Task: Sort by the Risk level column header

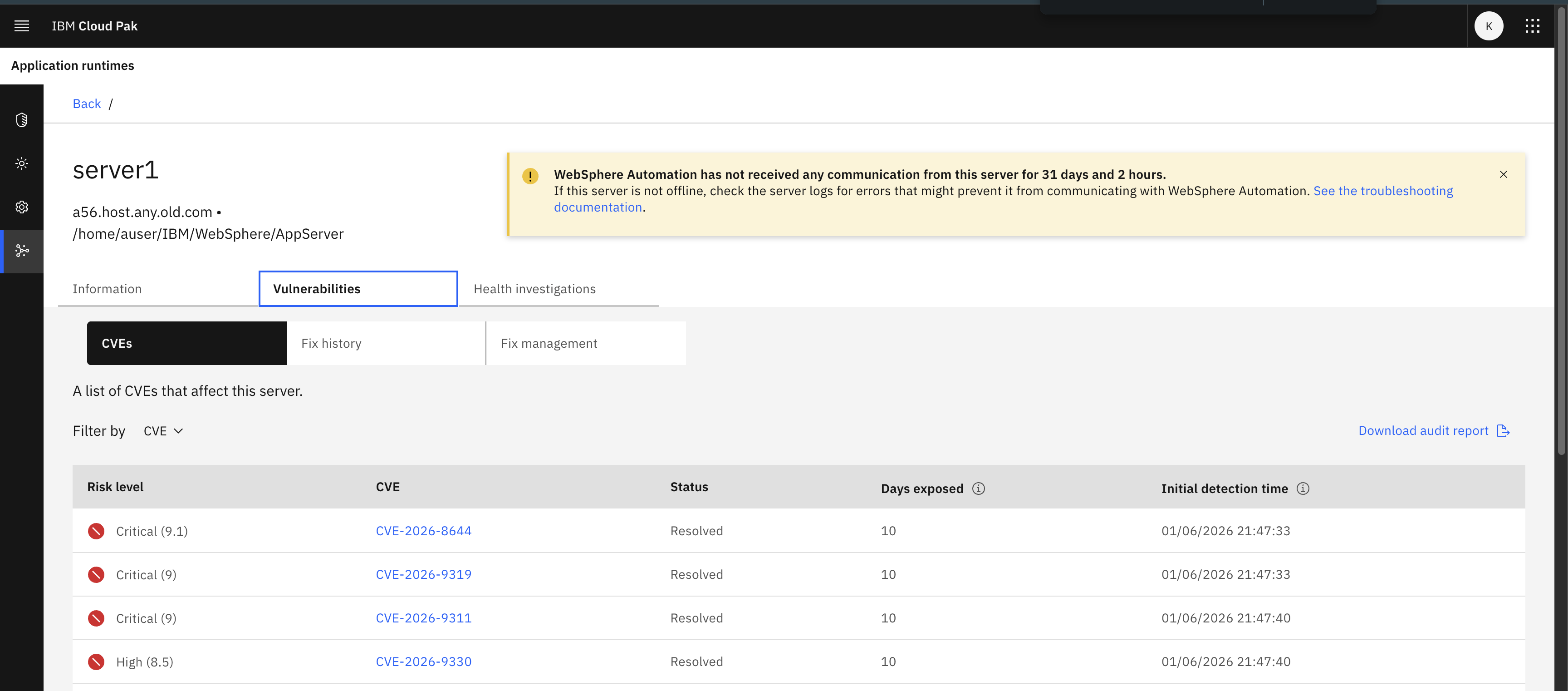Action: click(x=115, y=487)
